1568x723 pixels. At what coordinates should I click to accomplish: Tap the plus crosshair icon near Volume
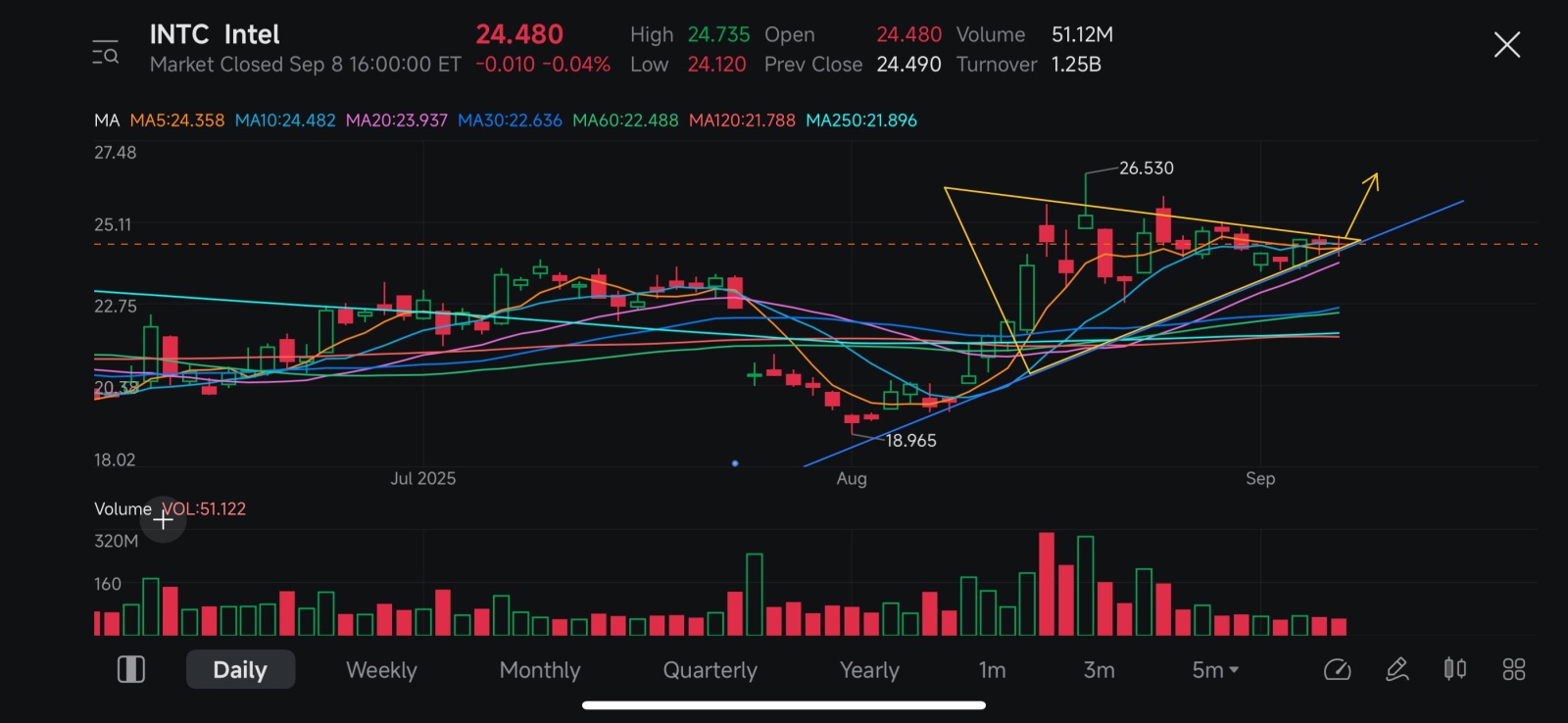(164, 519)
